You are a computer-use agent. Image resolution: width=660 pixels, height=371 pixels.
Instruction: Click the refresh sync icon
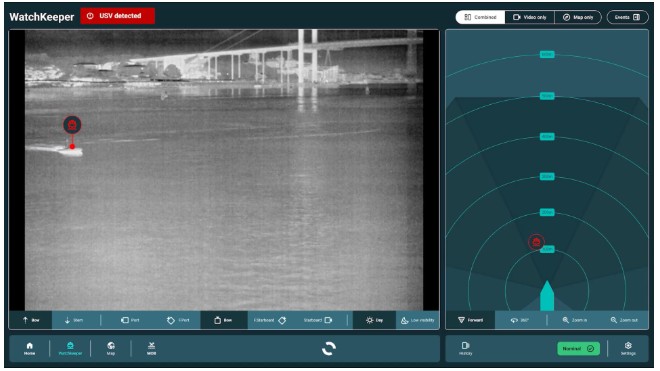pos(329,349)
